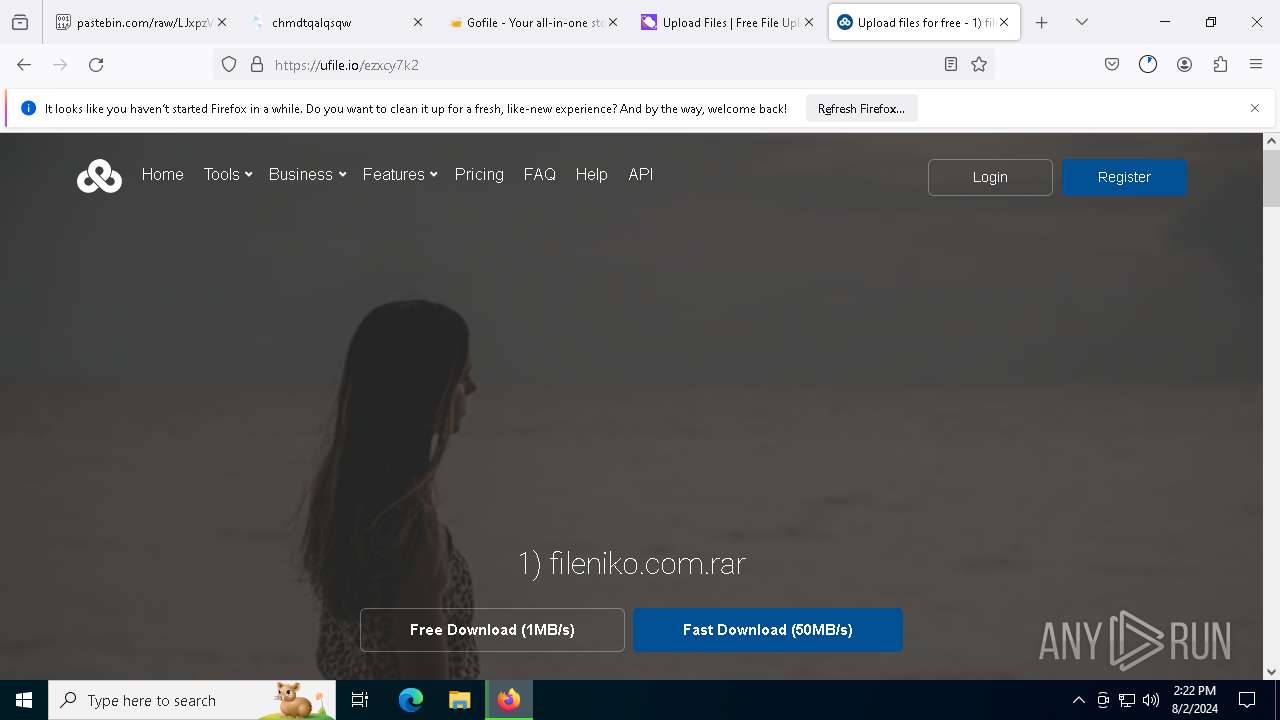Dismiss the Firefox refresh notification bar
The image size is (1280, 720).
tap(1255, 108)
